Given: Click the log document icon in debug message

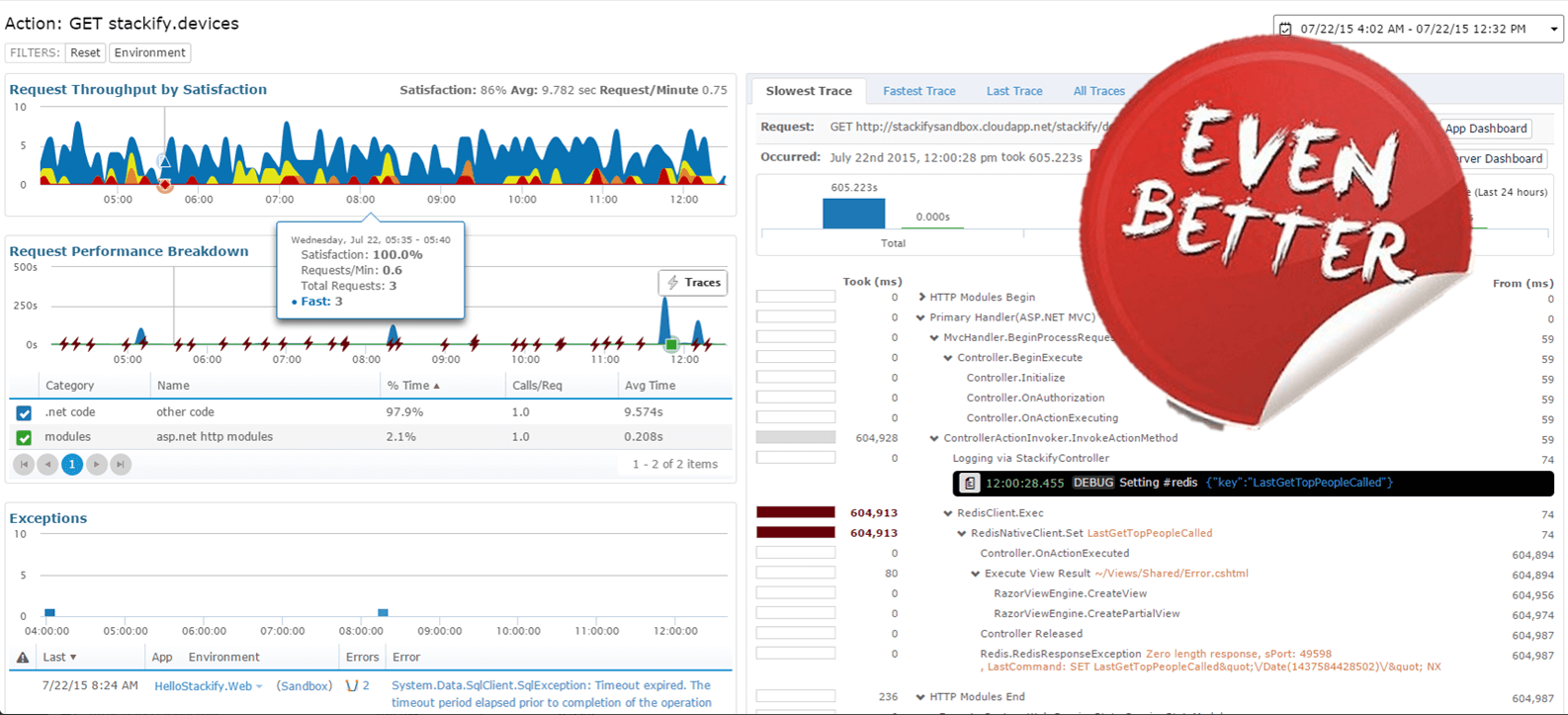Looking at the screenshot, I should [970, 483].
